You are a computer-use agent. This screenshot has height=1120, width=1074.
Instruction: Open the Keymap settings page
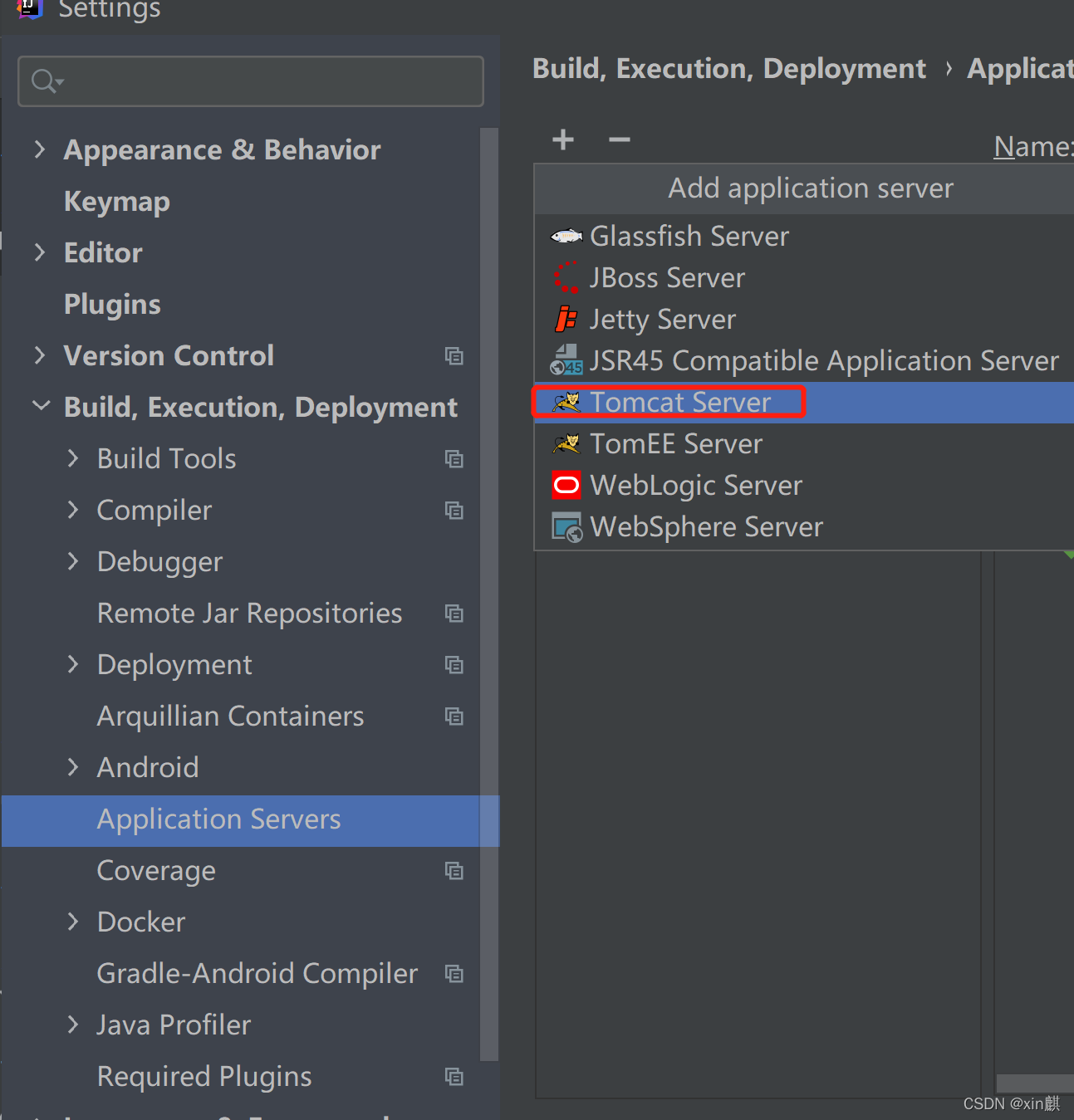click(117, 202)
